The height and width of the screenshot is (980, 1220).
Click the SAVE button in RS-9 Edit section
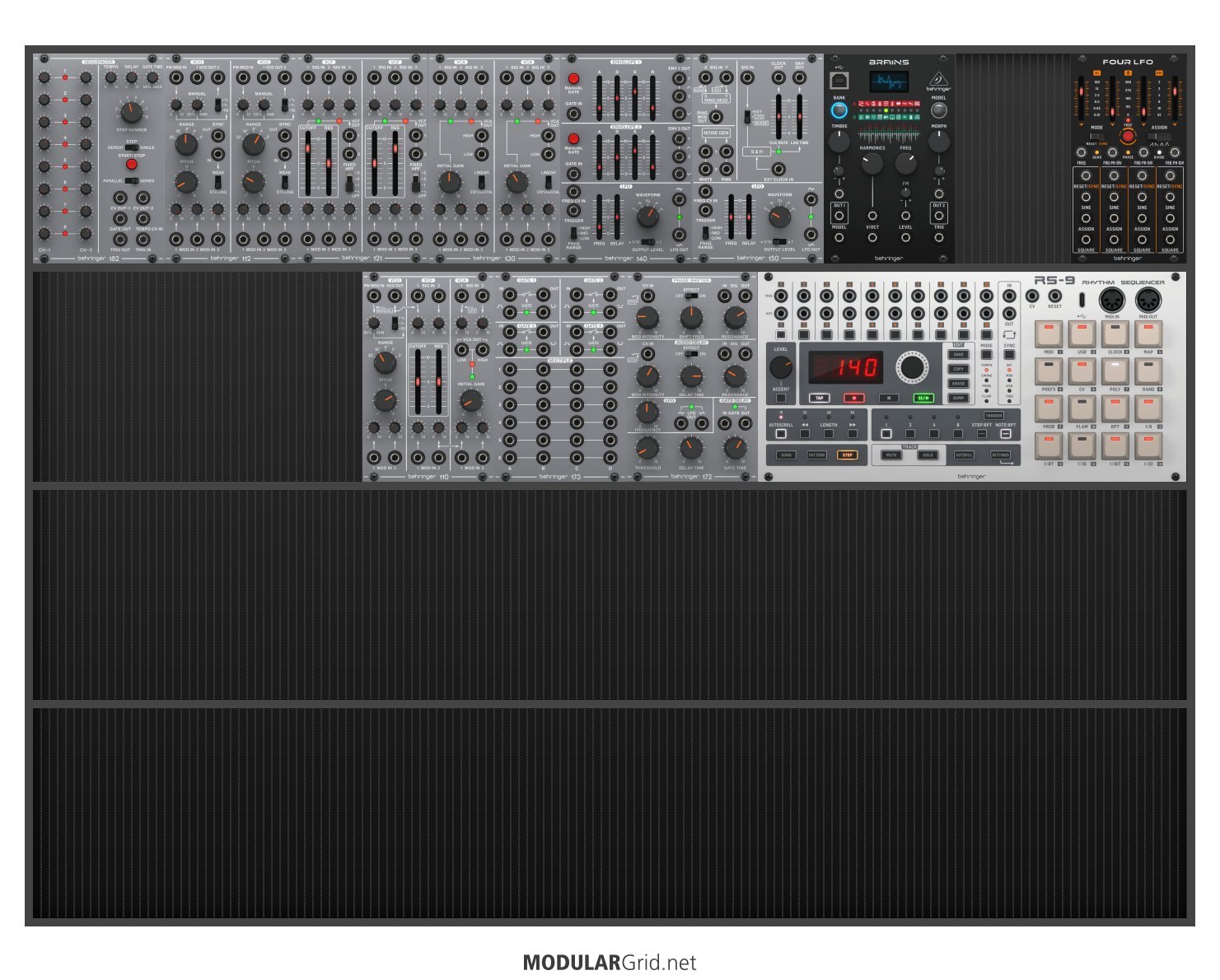tap(958, 355)
